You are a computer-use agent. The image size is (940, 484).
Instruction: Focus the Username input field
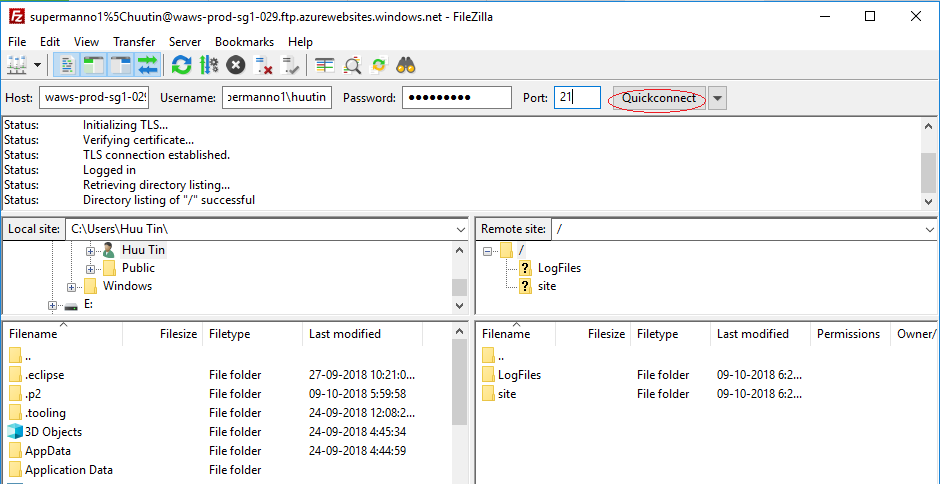pos(276,98)
